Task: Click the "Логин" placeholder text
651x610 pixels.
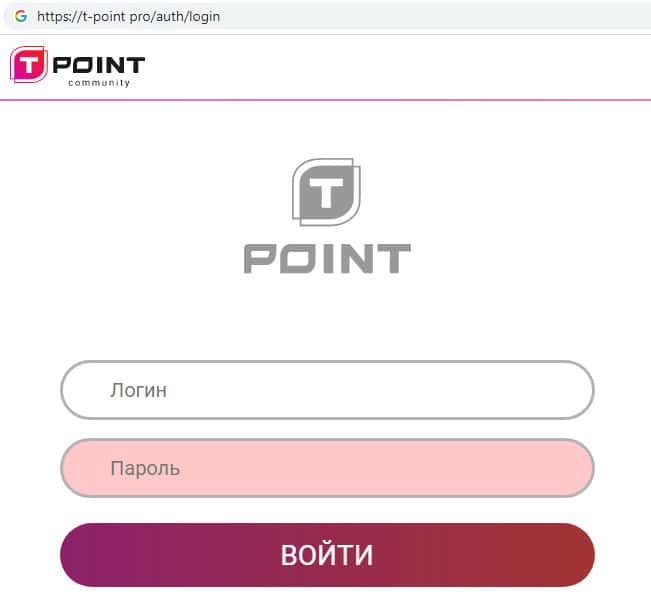Action: [x=138, y=390]
